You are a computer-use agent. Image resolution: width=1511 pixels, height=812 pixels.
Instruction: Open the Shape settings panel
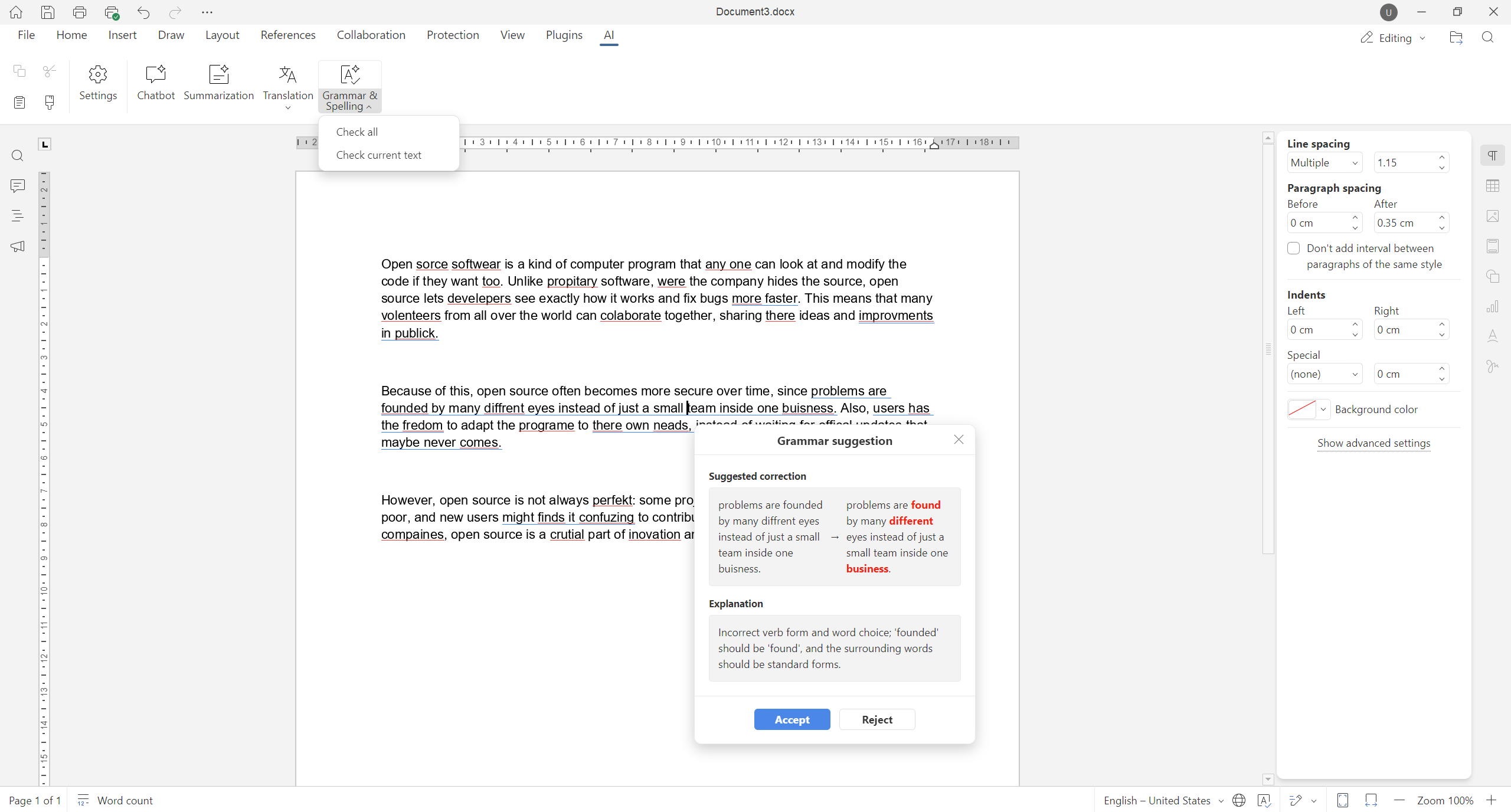[1493, 276]
